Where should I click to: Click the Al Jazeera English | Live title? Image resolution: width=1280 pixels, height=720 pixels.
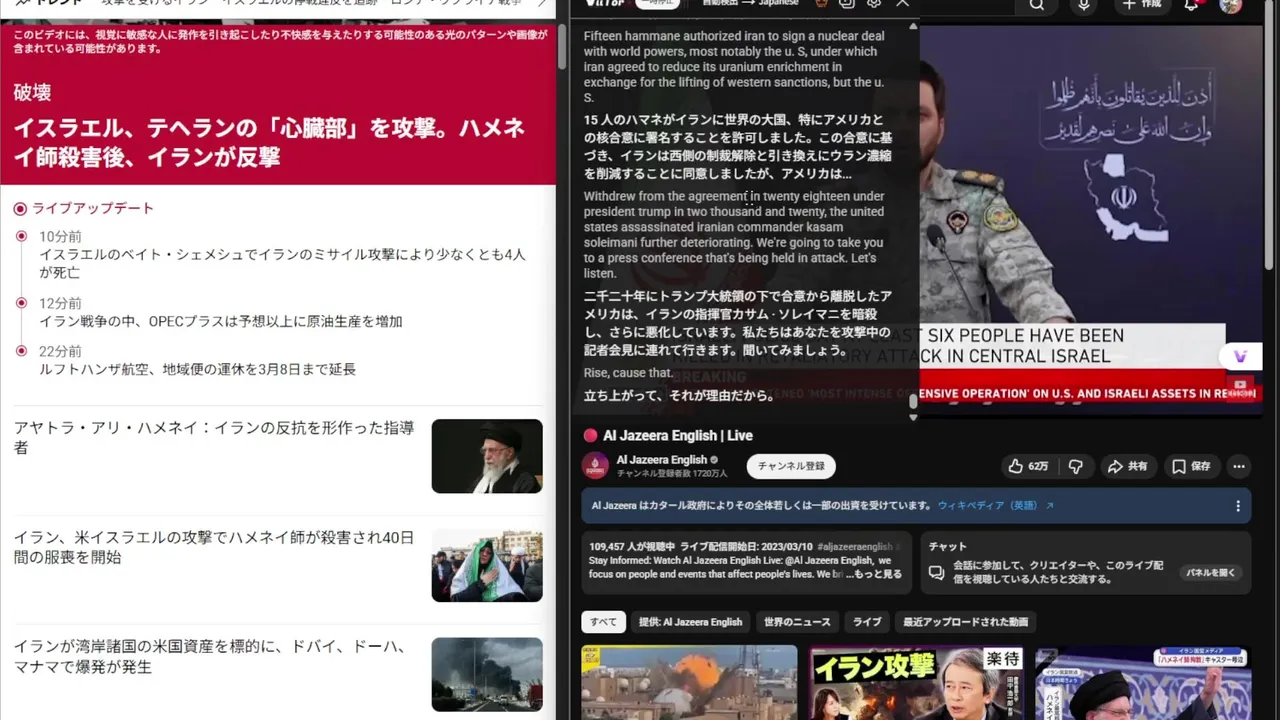point(677,436)
